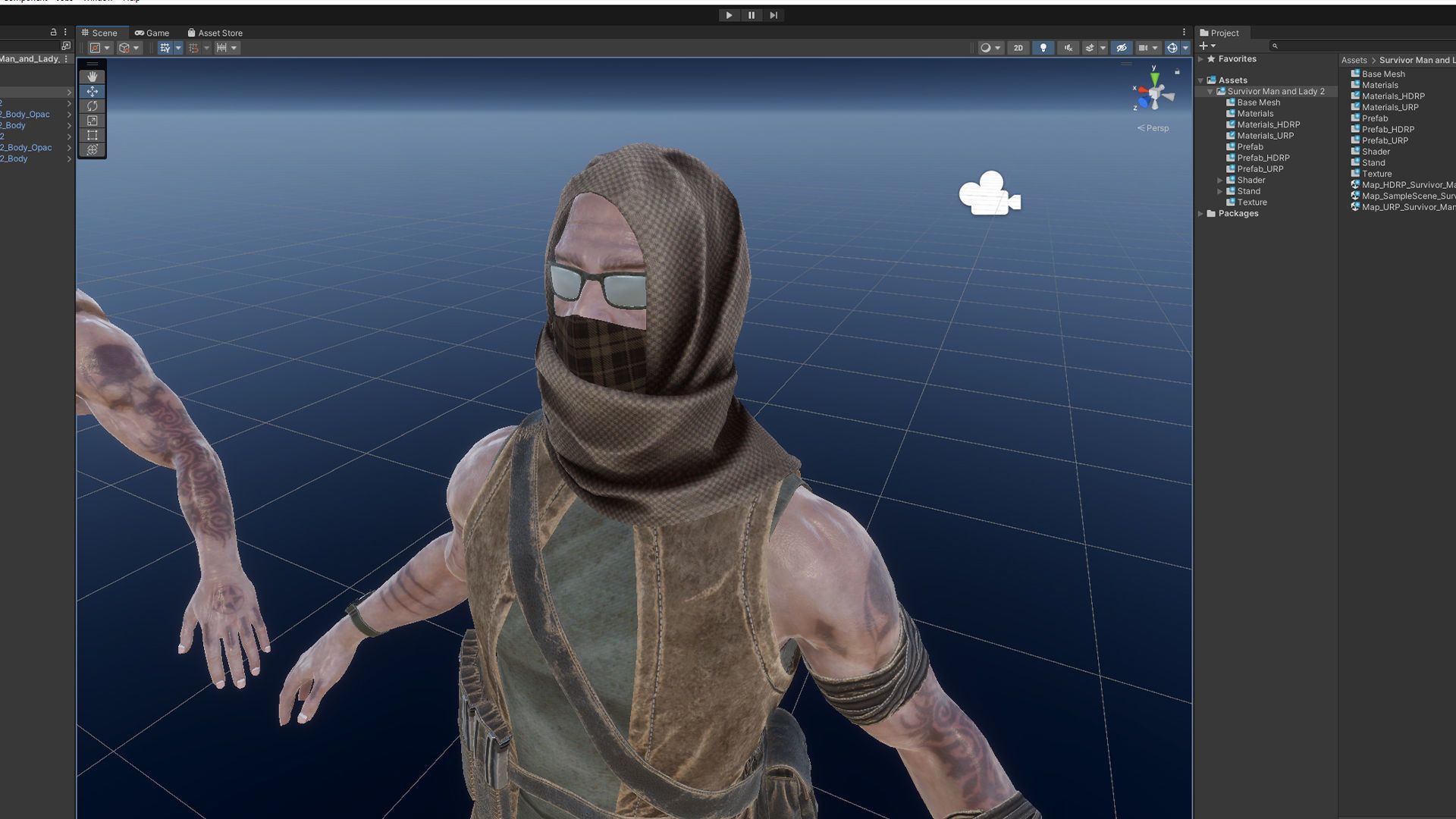
Task: Open the Man_and_Lady scene row options menu
Action: click(x=66, y=59)
